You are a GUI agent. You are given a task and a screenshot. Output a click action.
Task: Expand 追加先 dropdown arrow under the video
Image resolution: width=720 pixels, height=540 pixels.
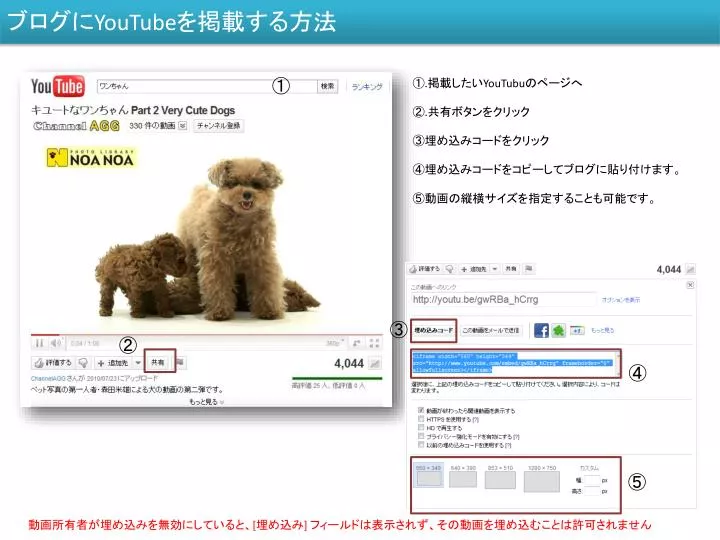pyautogui.click(x=137, y=363)
